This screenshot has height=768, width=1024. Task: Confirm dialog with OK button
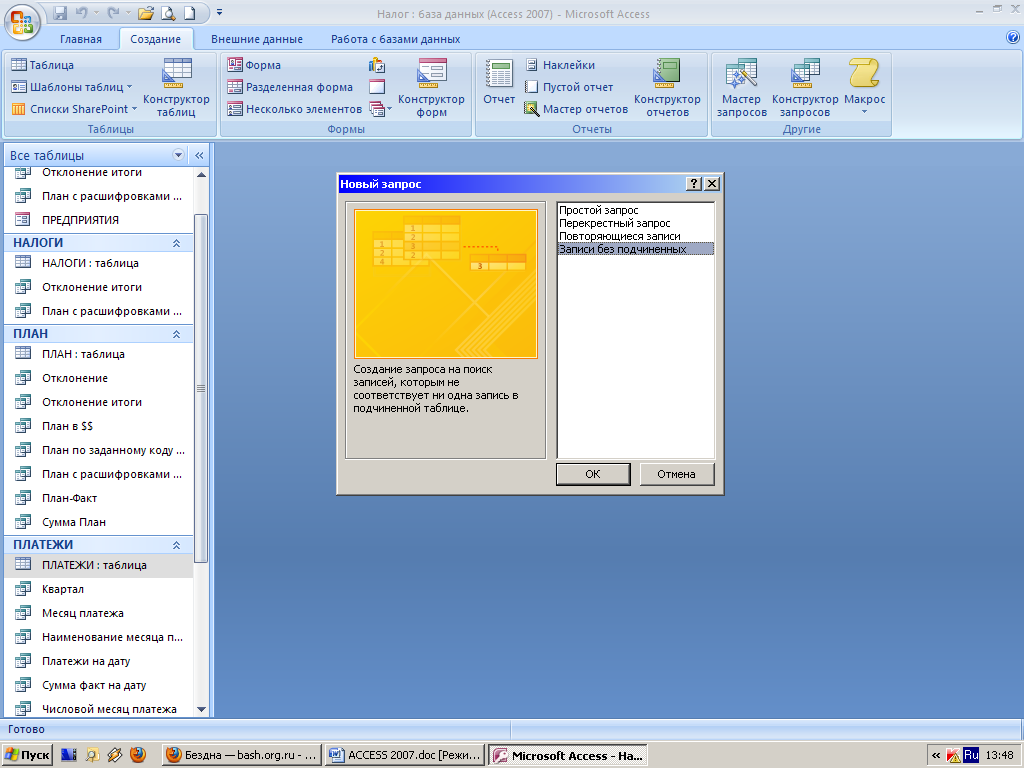coord(593,474)
